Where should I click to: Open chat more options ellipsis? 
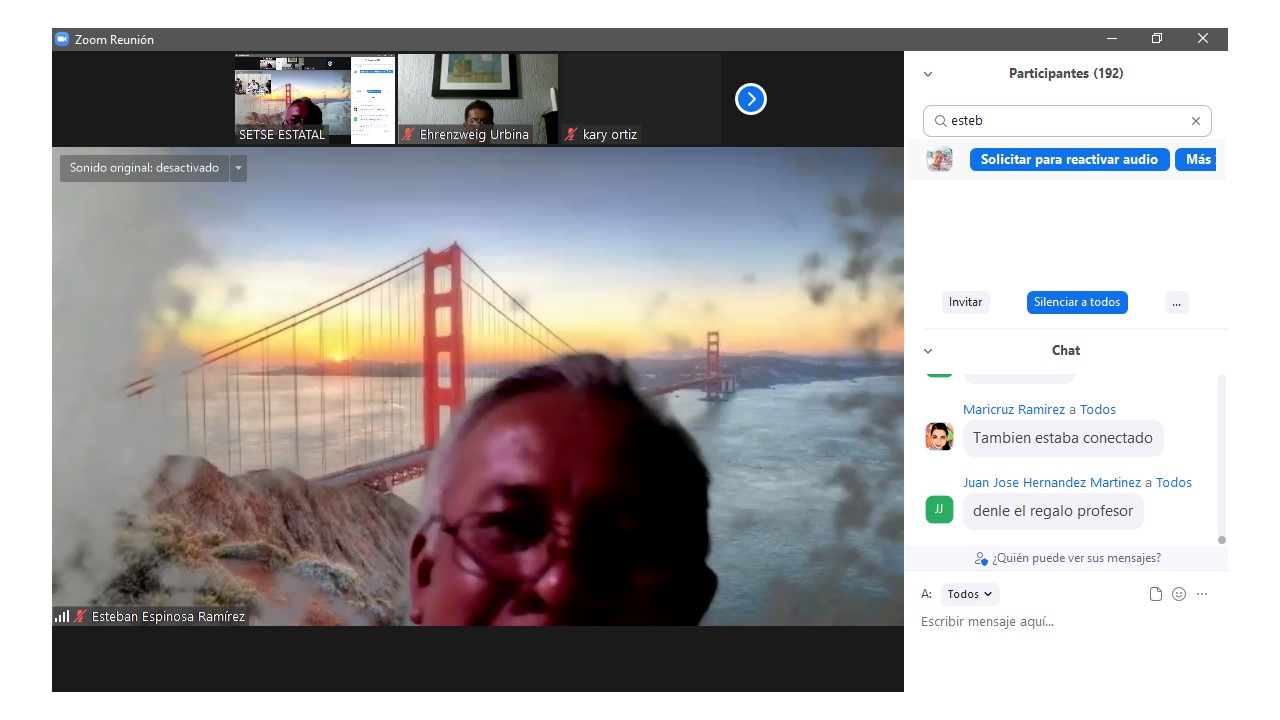(x=1202, y=594)
